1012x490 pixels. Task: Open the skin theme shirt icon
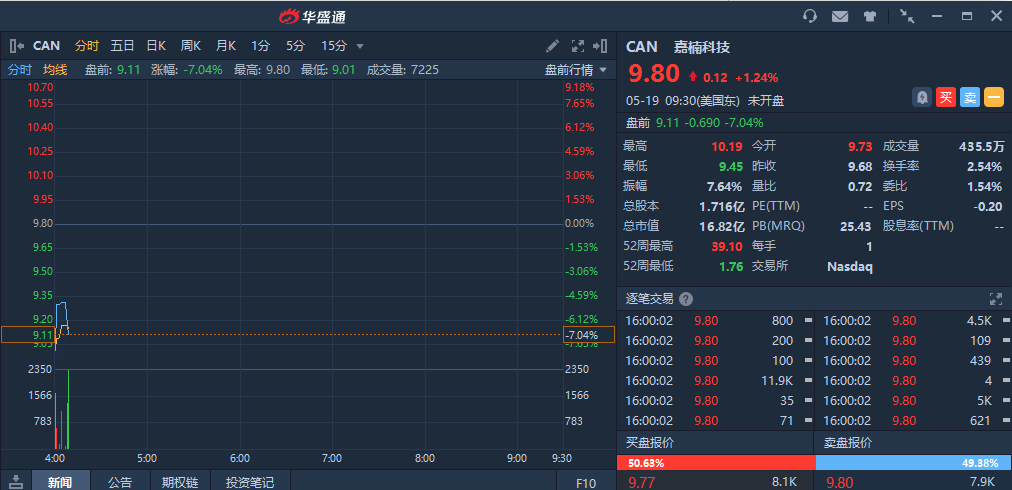pyautogui.click(x=870, y=16)
